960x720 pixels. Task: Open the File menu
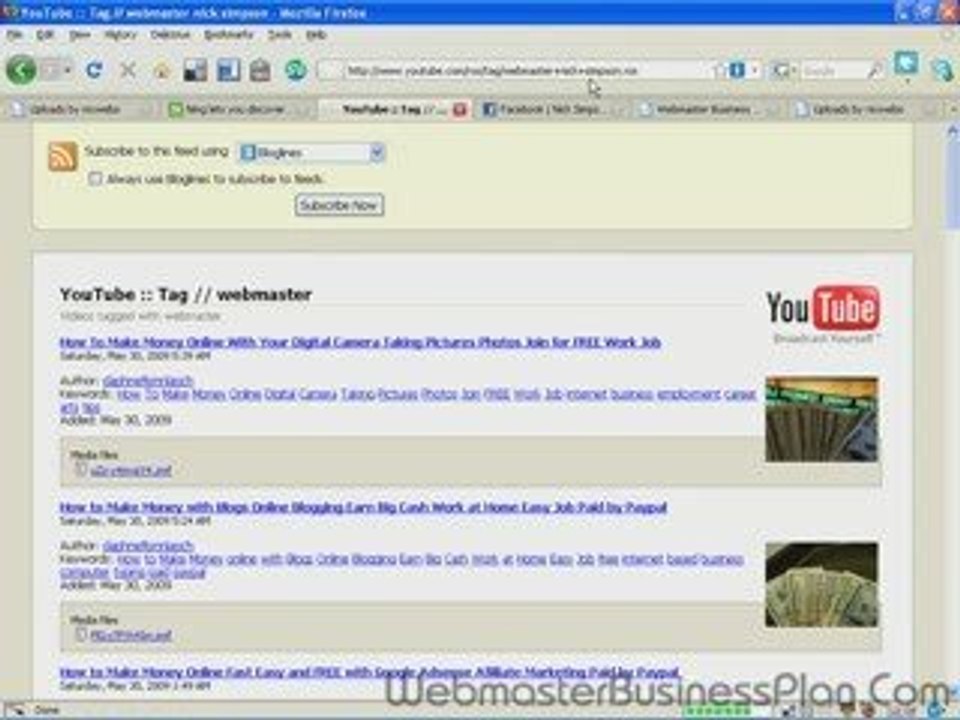14,35
